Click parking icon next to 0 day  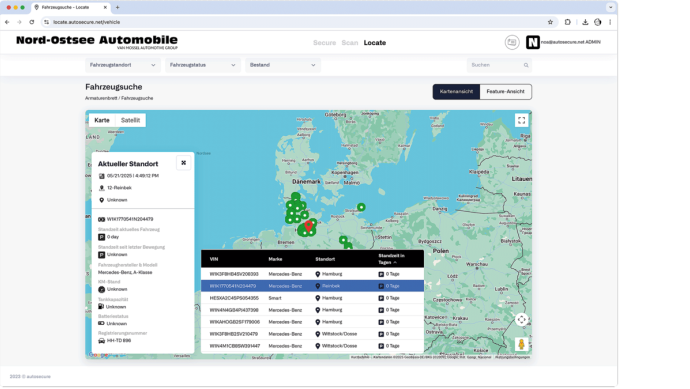coord(102,237)
